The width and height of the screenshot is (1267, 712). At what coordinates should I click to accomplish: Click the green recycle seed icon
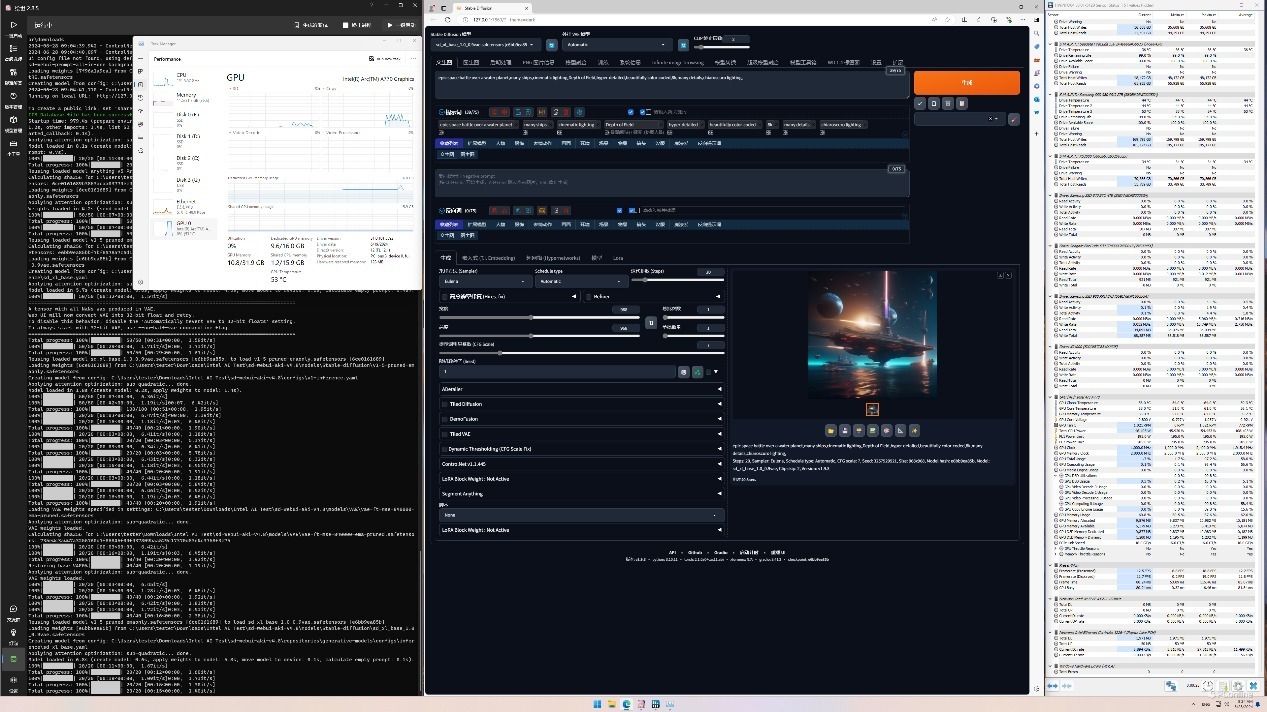pyautogui.click(x=697, y=372)
